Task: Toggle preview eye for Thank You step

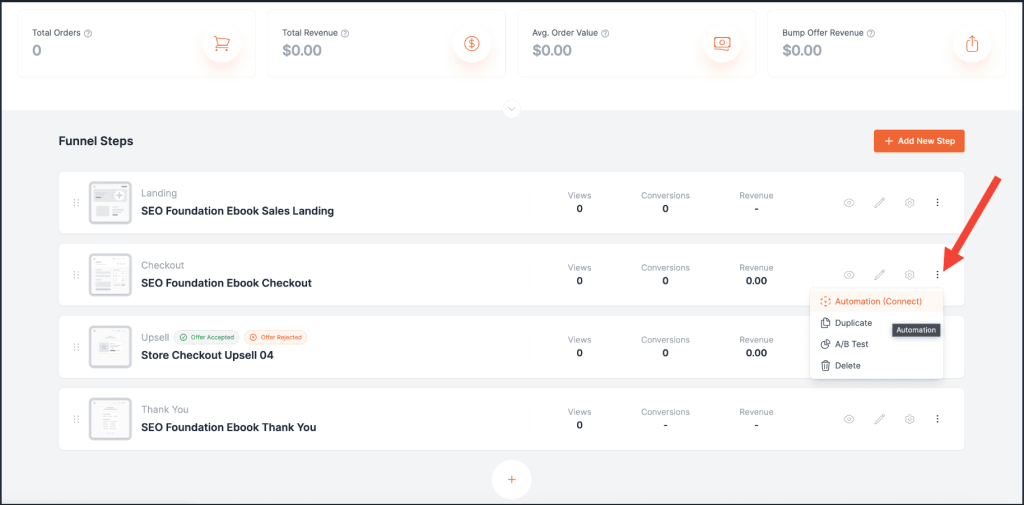Action: click(x=849, y=419)
